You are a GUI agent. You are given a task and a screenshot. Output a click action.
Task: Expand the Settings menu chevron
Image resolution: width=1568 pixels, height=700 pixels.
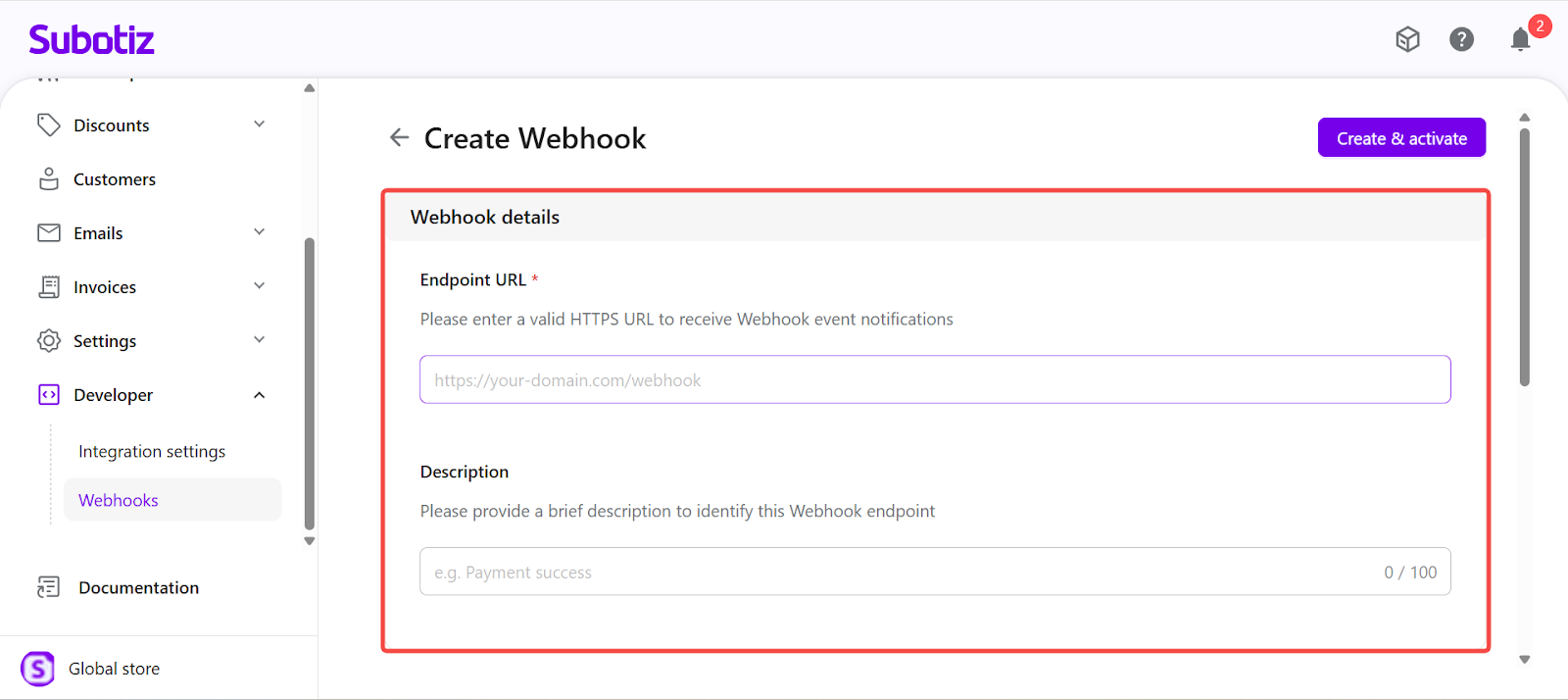click(x=260, y=340)
